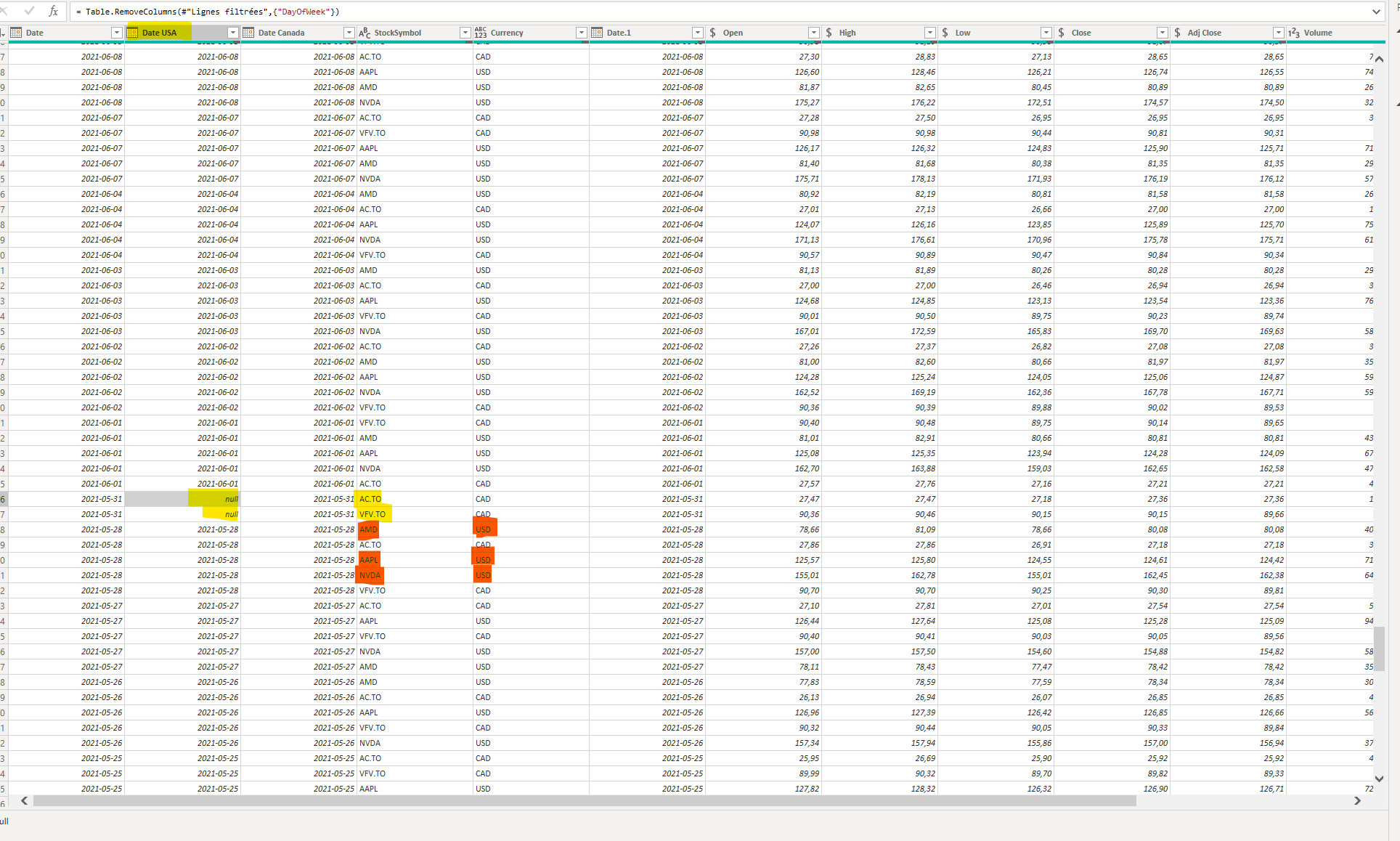Image resolution: width=1400 pixels, height=841 pixels.
Task: Select highlighted NVDA cell dated 2021-05-28
Action: (x=415, y=575)
